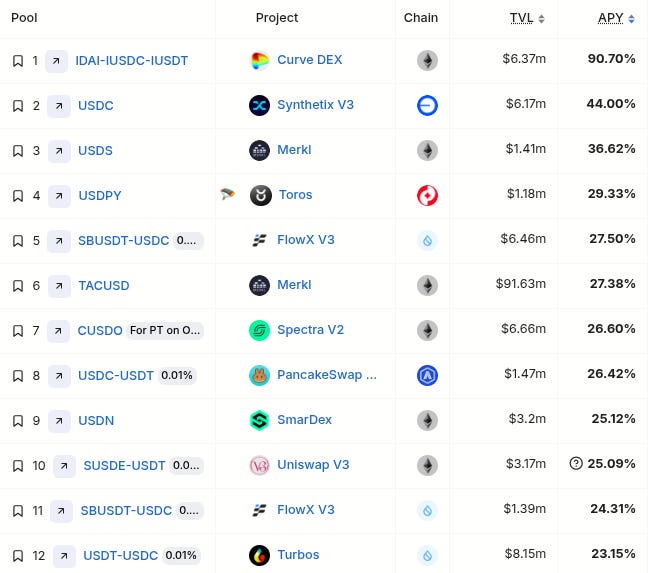This screenshot has height=573, width=648.
Task: Bookmark the USDT-USDC Turbos pool
Action: pyautogui.click(x=18, y=556)
